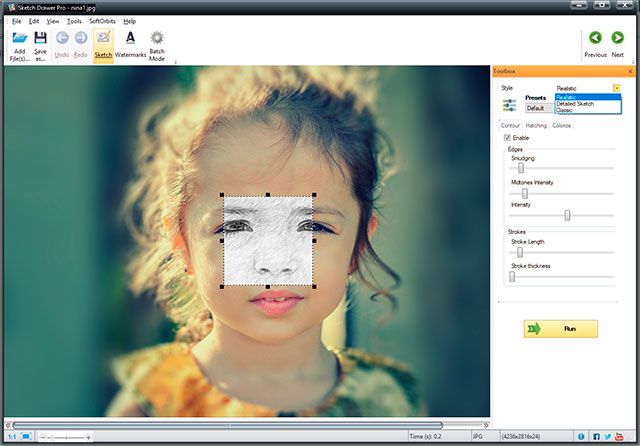Click the Redo arrow icon

[x=81, y=39]
